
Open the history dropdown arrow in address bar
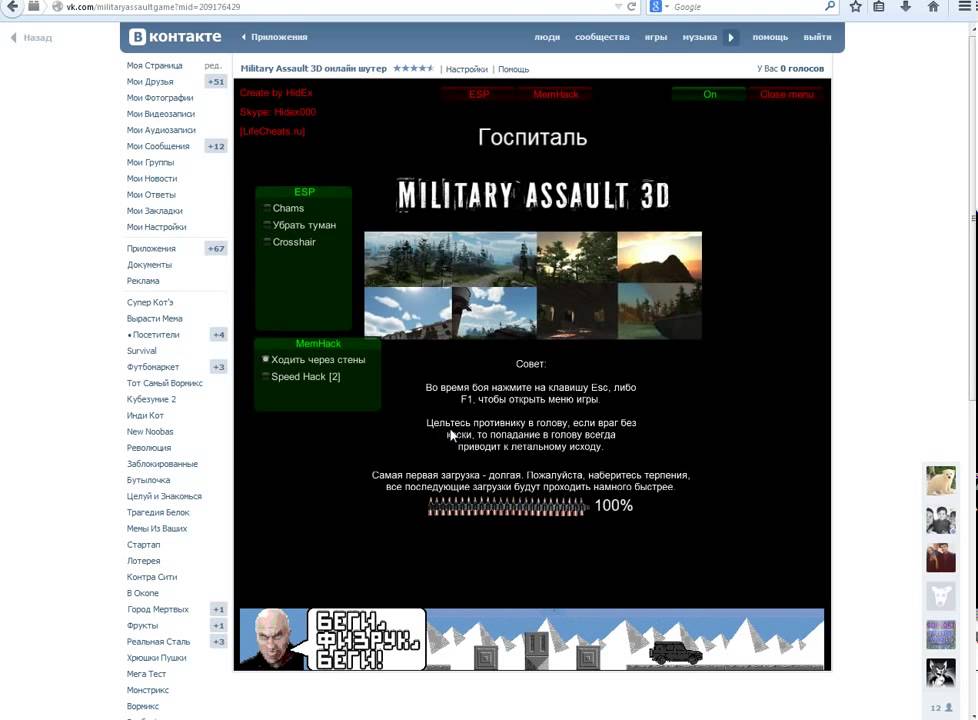(x=618, y=6)
